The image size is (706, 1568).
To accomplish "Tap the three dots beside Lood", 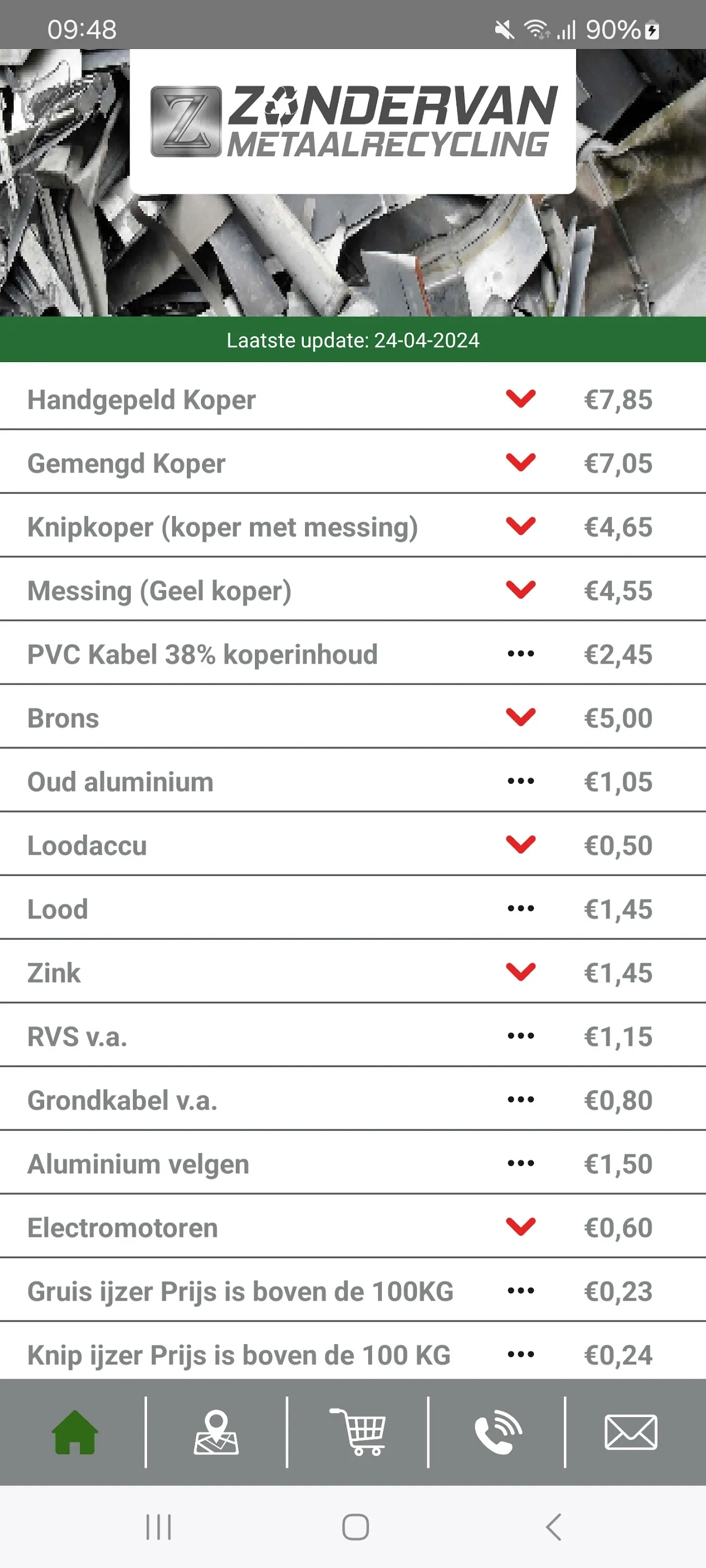I will tap(521, 908).
